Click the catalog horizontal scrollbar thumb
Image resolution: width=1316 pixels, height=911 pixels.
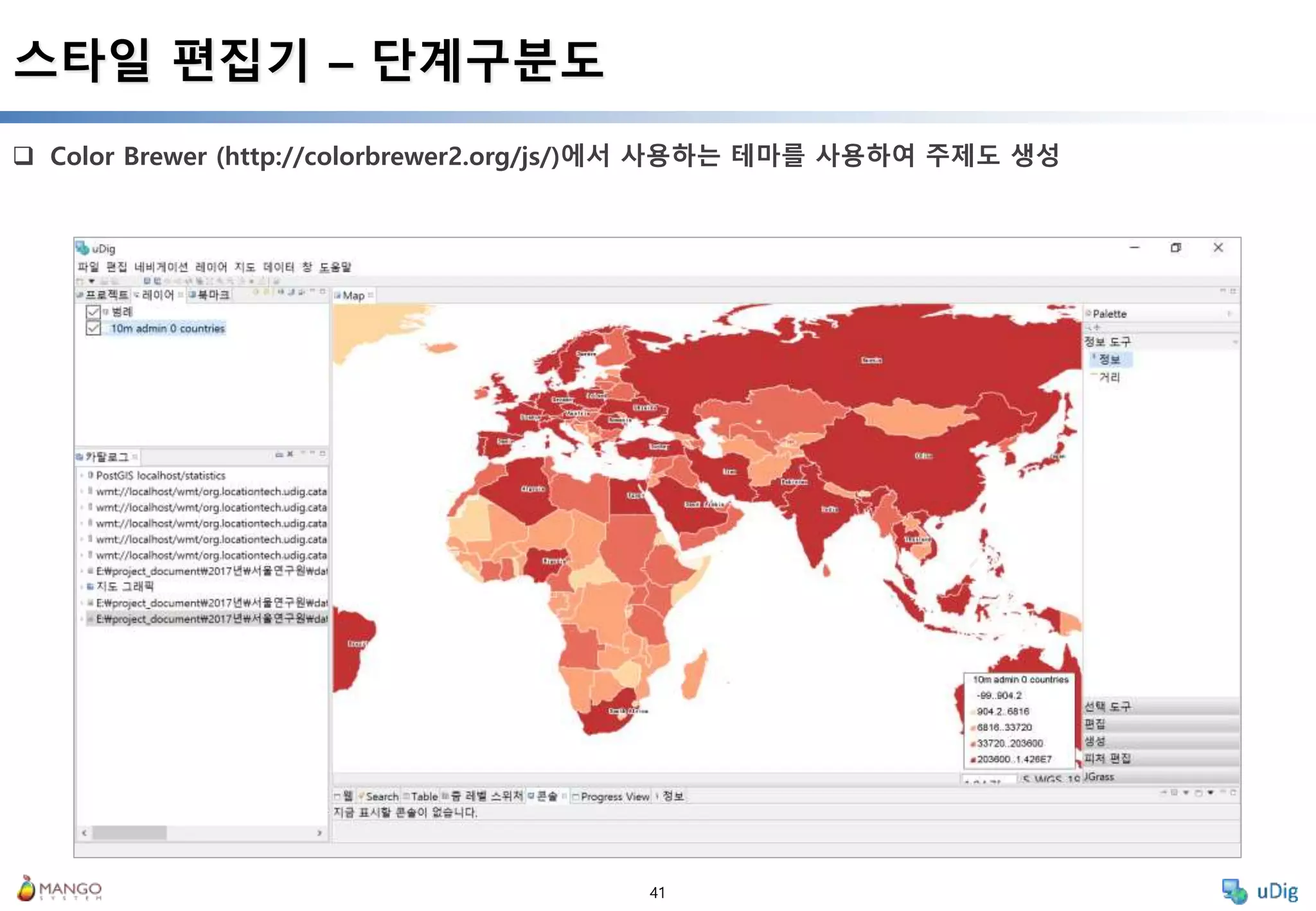point(129,833)
